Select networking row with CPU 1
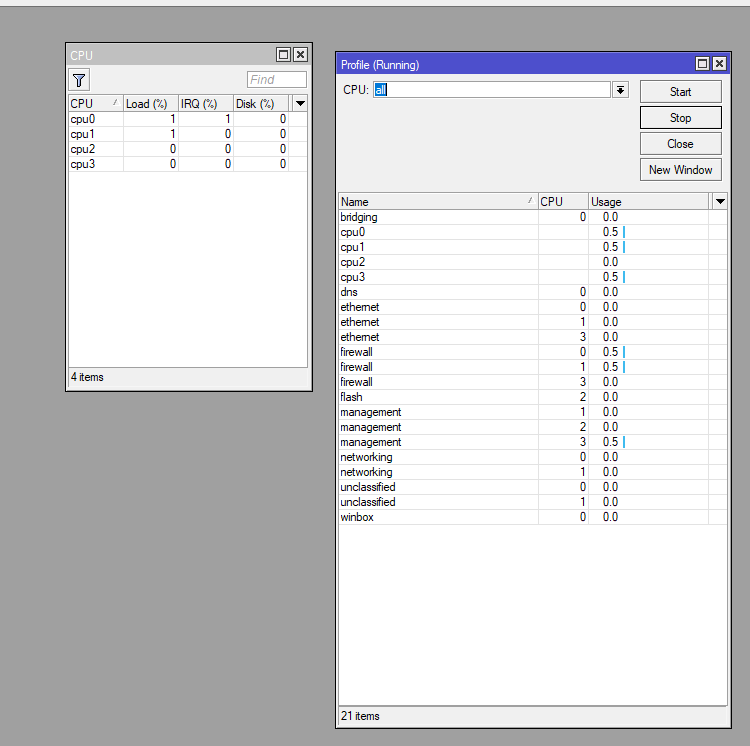This screenshot has width=750, height=746. point(533,472)
